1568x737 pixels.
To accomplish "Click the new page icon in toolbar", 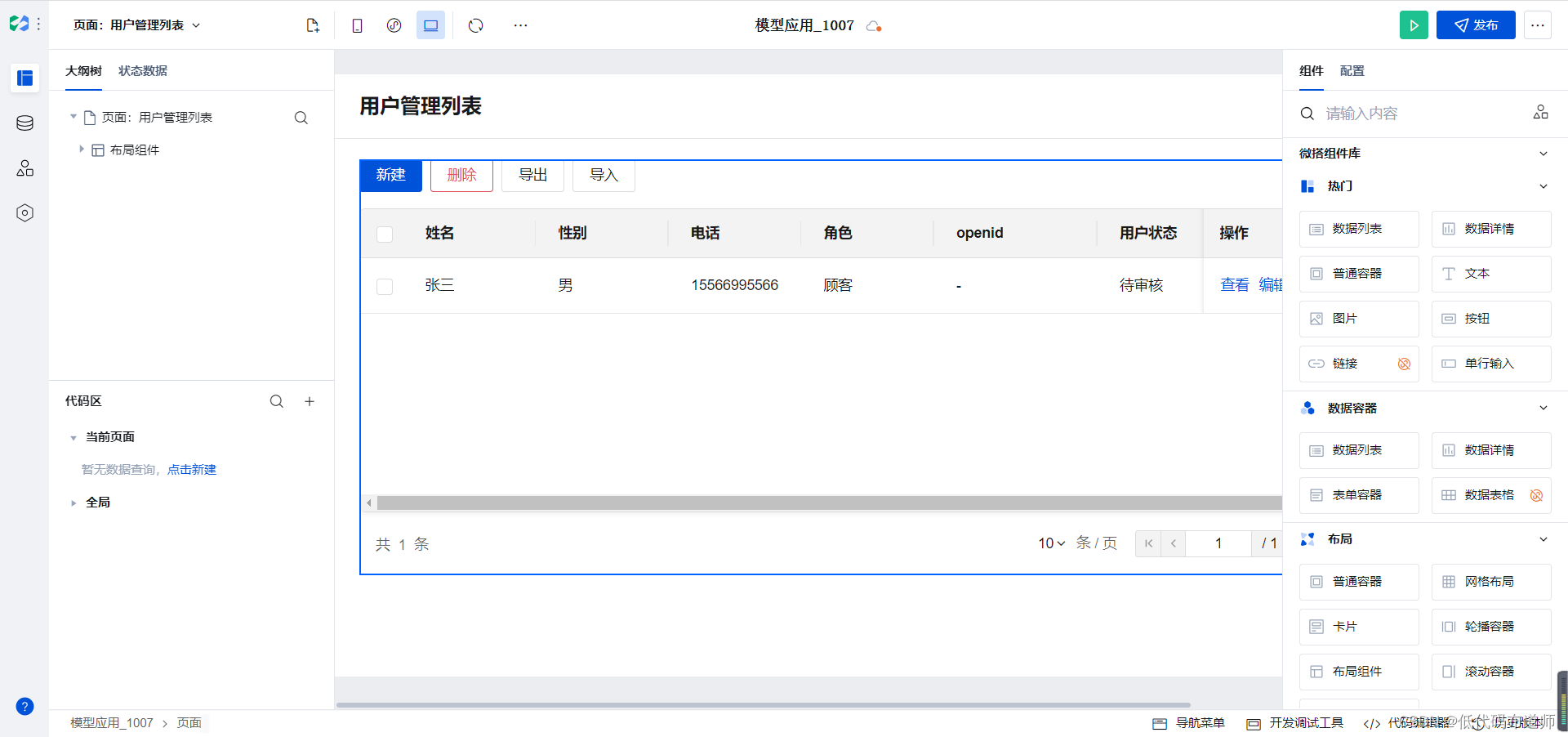I will click(x=313, y=25).
